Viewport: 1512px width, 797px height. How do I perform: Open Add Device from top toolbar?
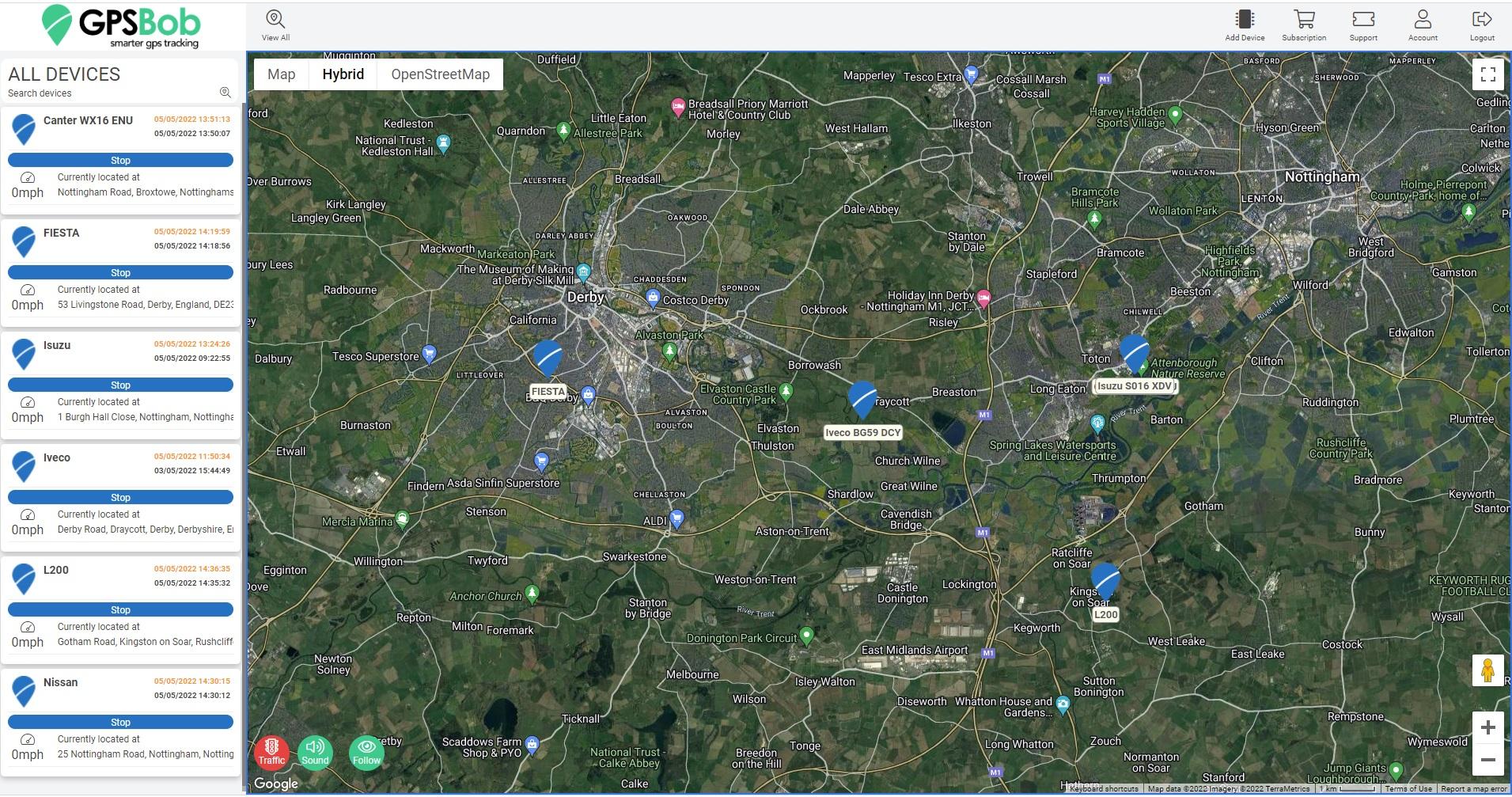click(1245, 19)
